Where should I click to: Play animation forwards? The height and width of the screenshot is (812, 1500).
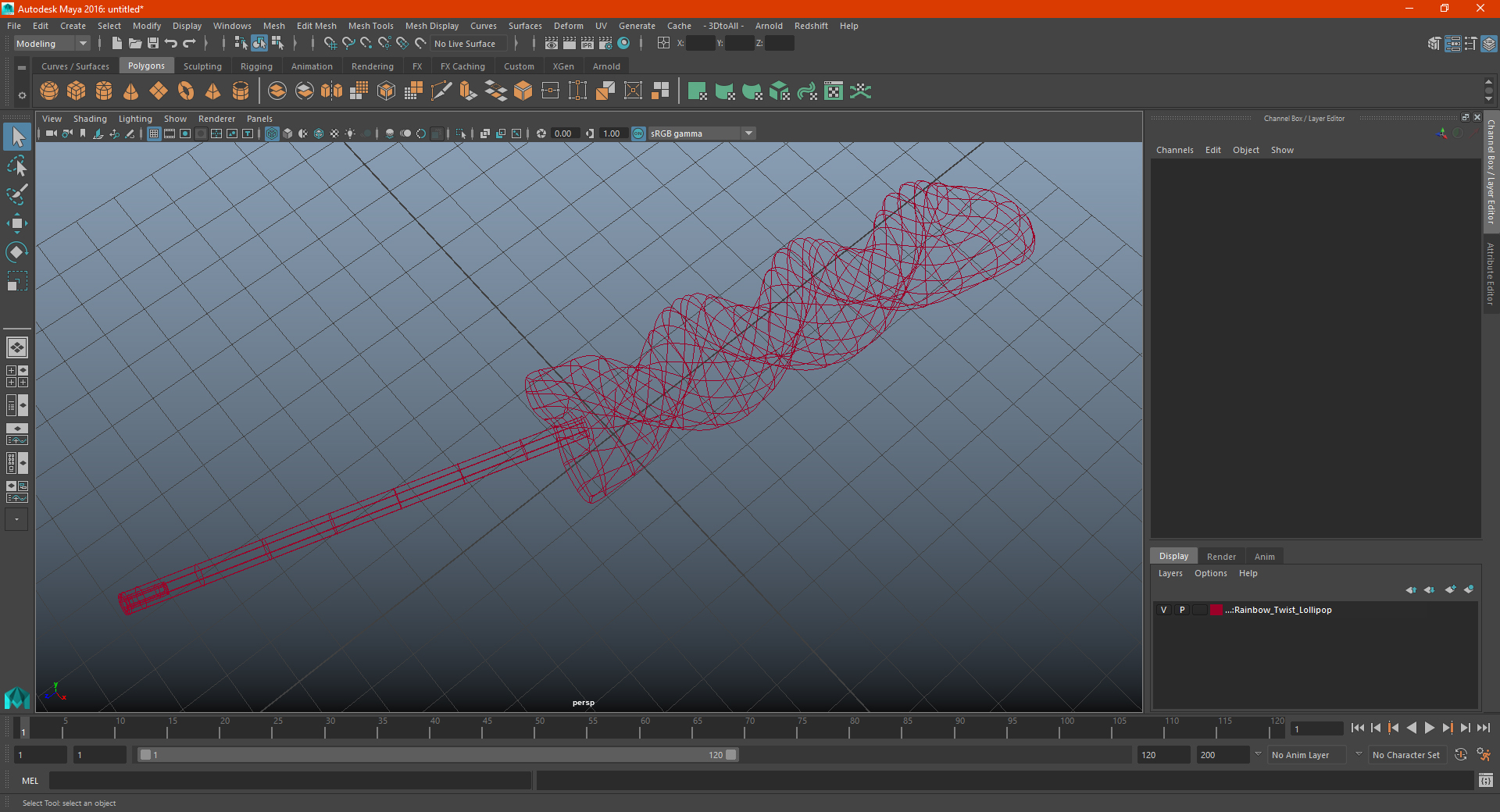pos(1429,728)
